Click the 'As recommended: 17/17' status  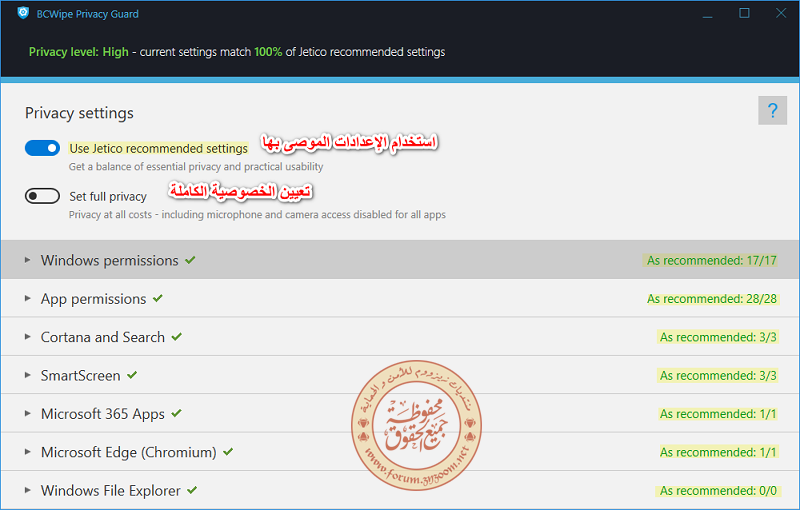pos(712,261)
